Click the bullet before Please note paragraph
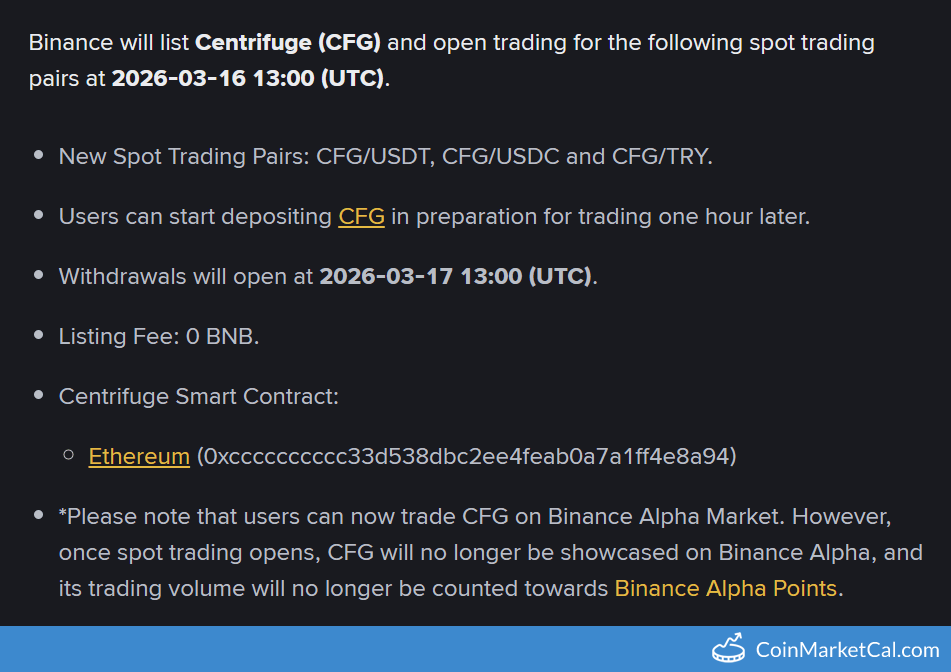Viewport: 951px width, 672px height. point(39,515)
